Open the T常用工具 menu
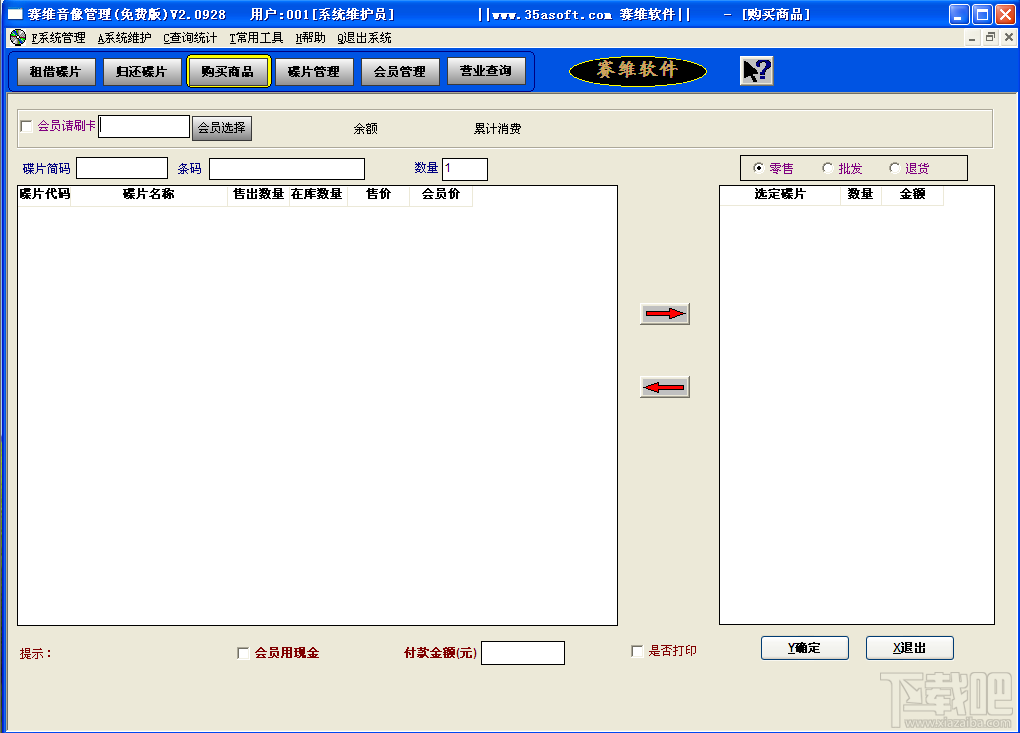The height and width of the screenshot is (733, 1020). pyautogui.click(x=256, y=38)
